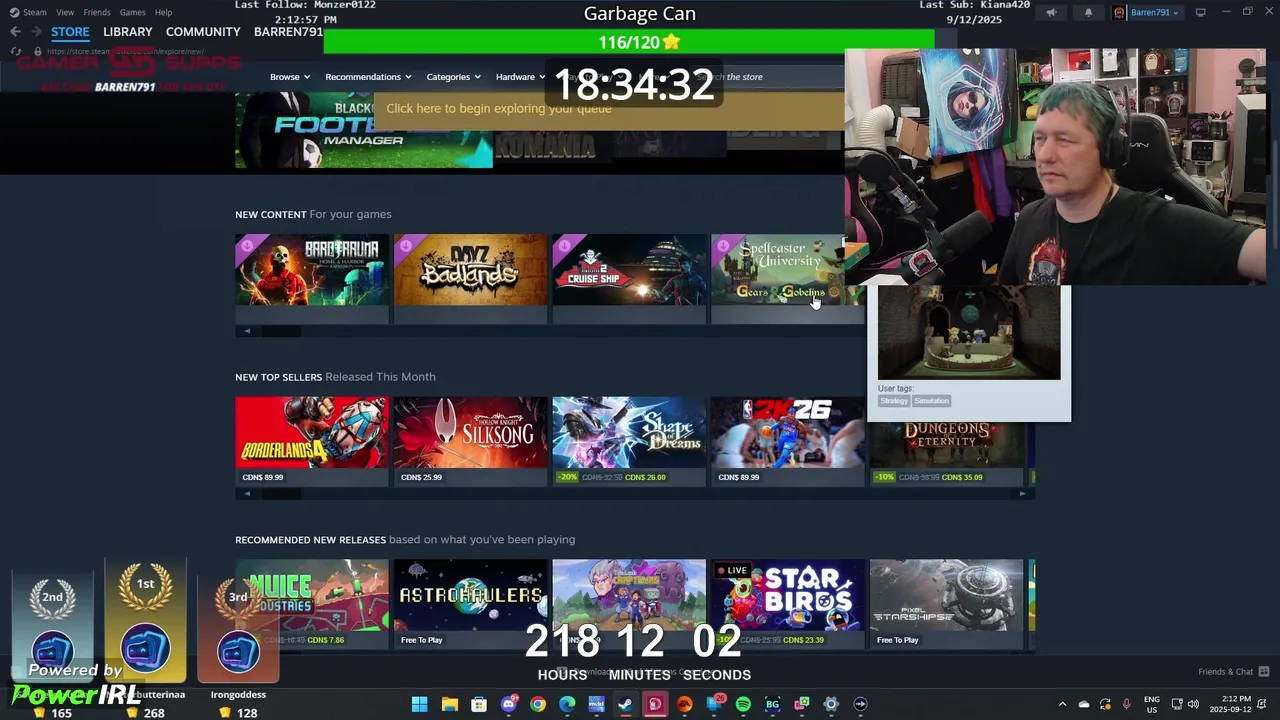Image resolution: width=1280 pixels, height=720 pixels.
Task: Switch to Steam in the taskbar
Action: [626, 704]
